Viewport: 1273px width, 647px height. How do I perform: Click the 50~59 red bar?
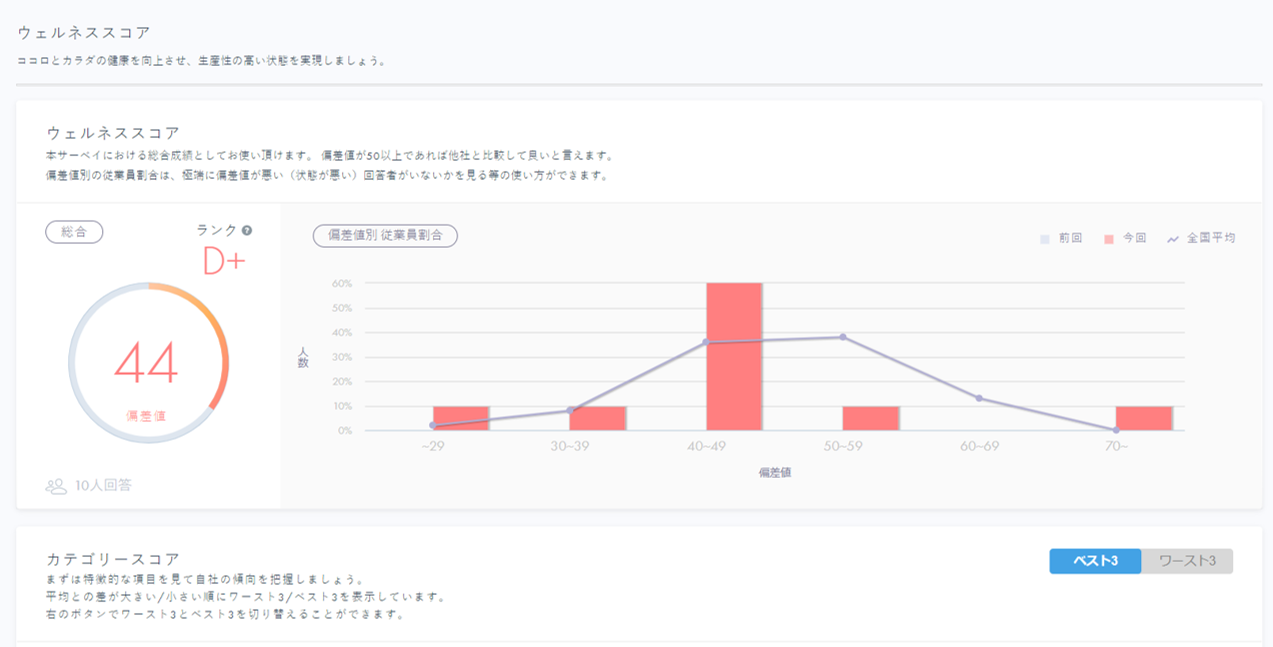(x=870, y=419)
